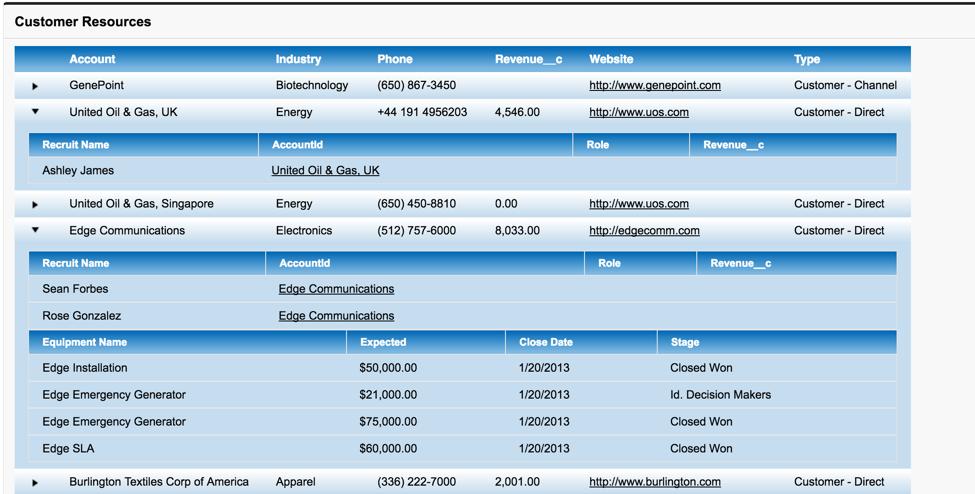Viewport: 975px width, 494px height.
Task: Click the 0.00 revenue value in Singapore row
Action: pos(506,203)
